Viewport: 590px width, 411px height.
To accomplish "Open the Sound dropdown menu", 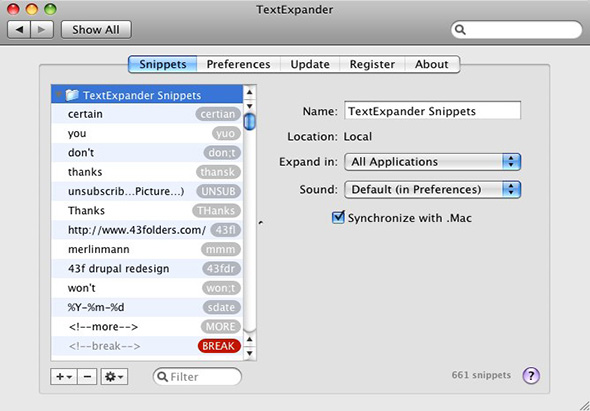I will point(432,189).
